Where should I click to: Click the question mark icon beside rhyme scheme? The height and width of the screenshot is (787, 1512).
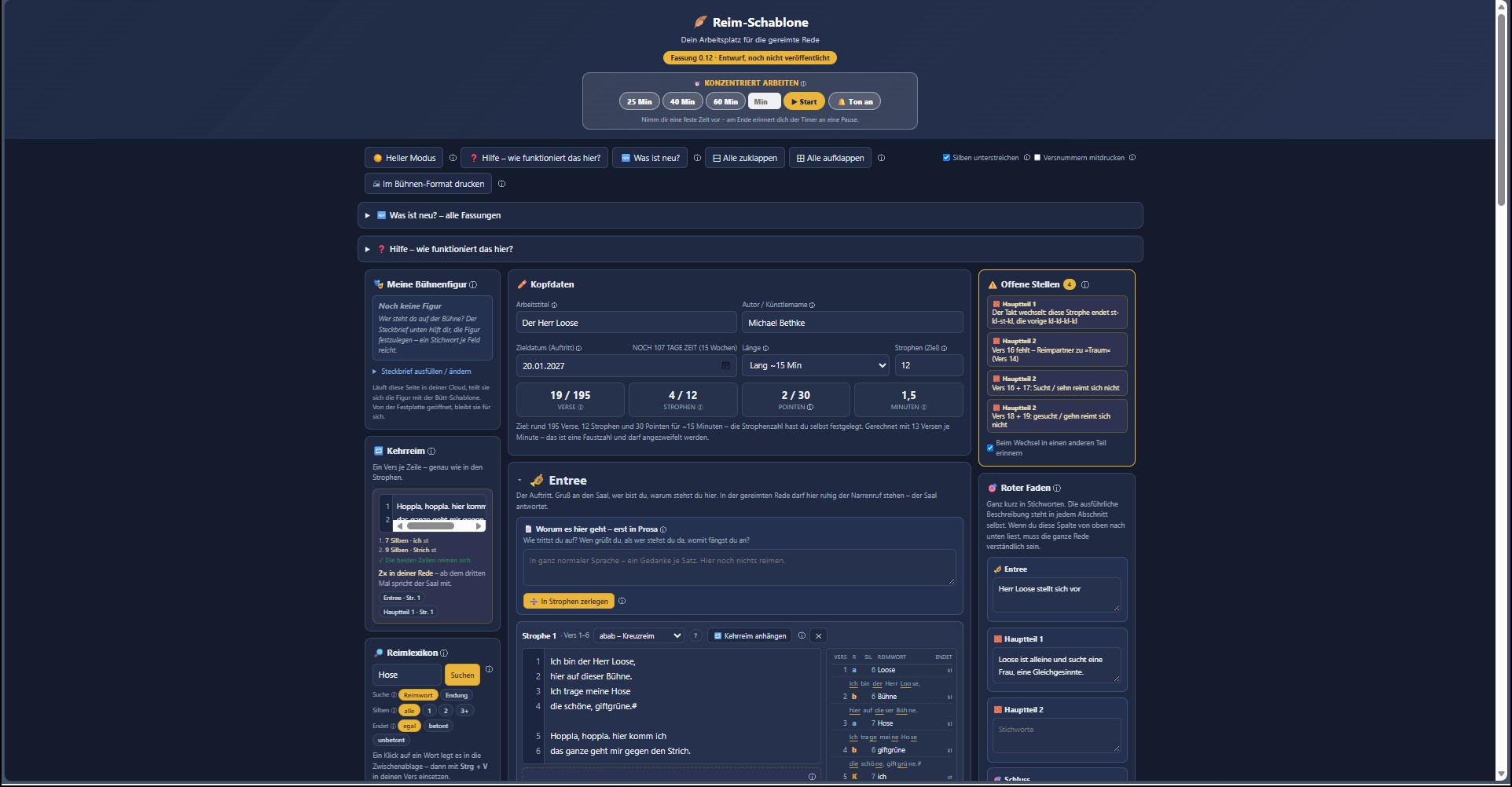(x=695, y=636)
